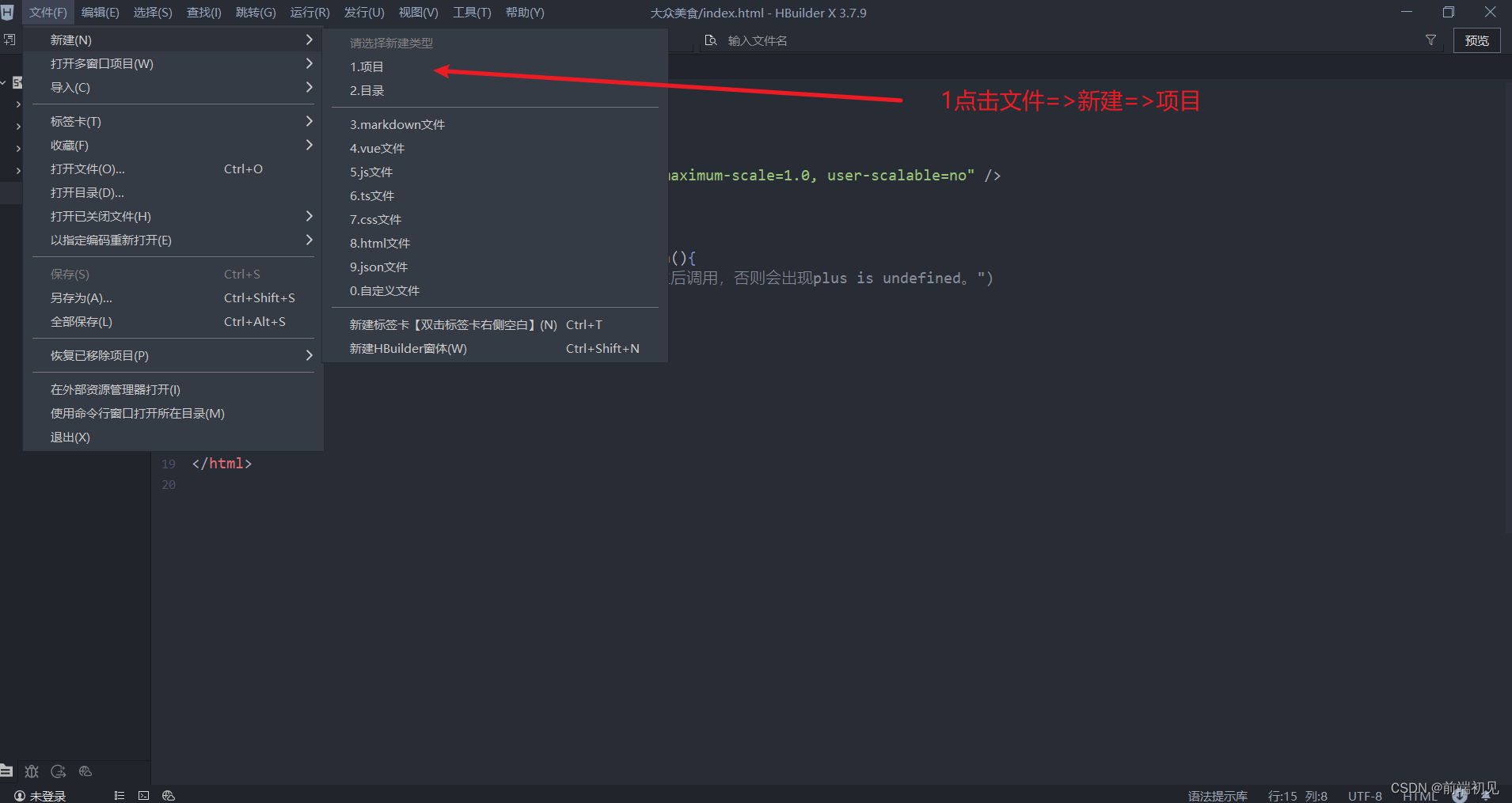Open the 帮助(Y) menu

click(525, 13)
